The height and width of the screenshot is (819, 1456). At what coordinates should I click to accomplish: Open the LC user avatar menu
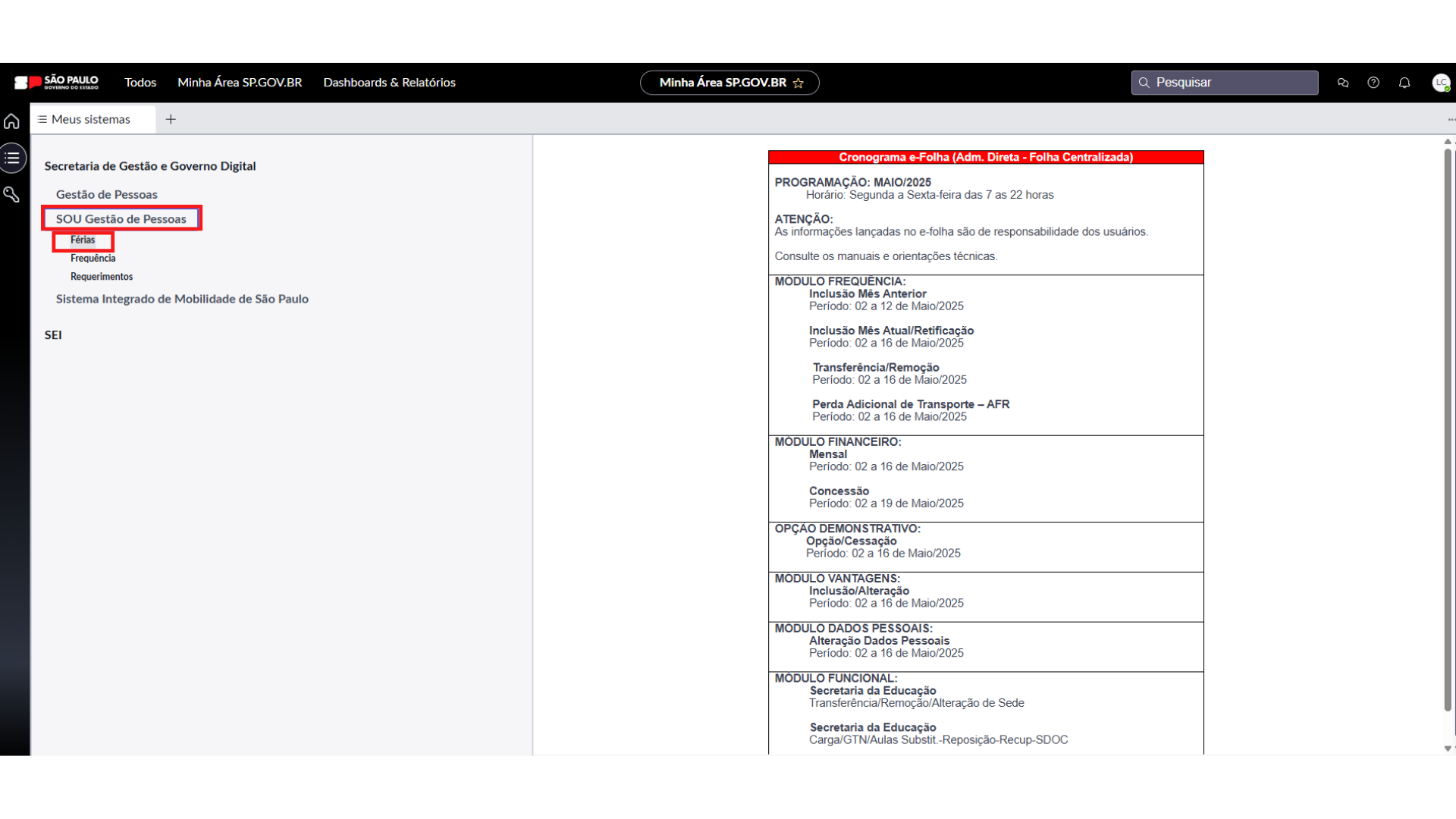pyautogui.click(x=1441, y=83)
